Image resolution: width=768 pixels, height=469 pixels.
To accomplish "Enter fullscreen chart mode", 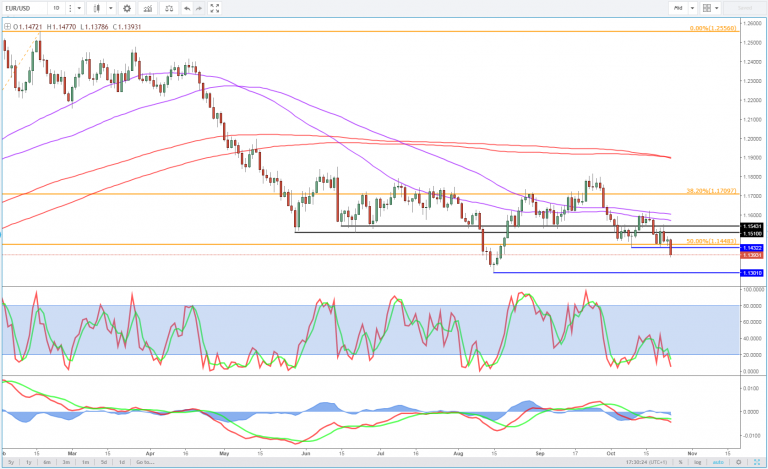I will [215, 8].
